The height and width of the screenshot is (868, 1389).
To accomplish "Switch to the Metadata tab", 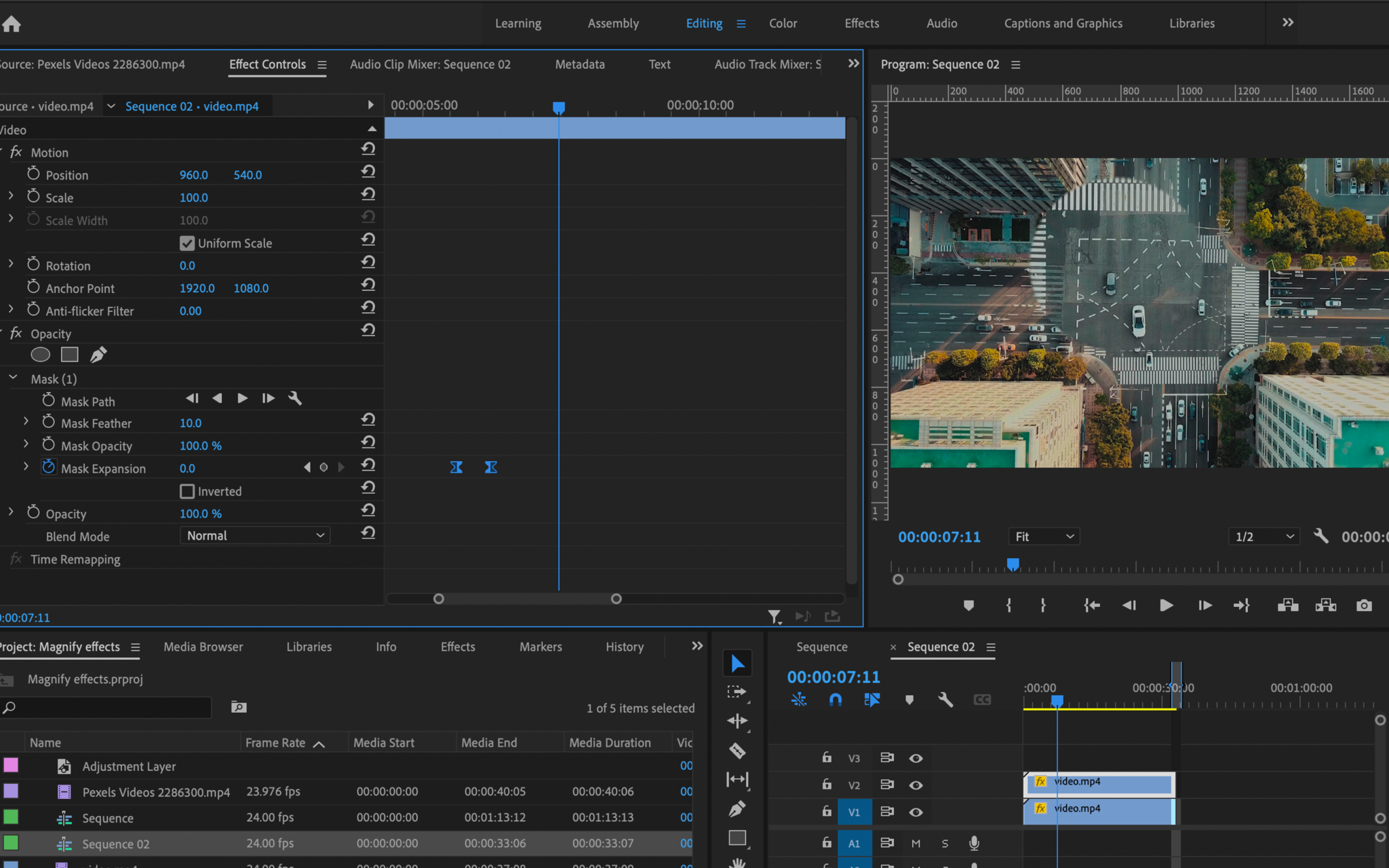I will tap(579, 64).
